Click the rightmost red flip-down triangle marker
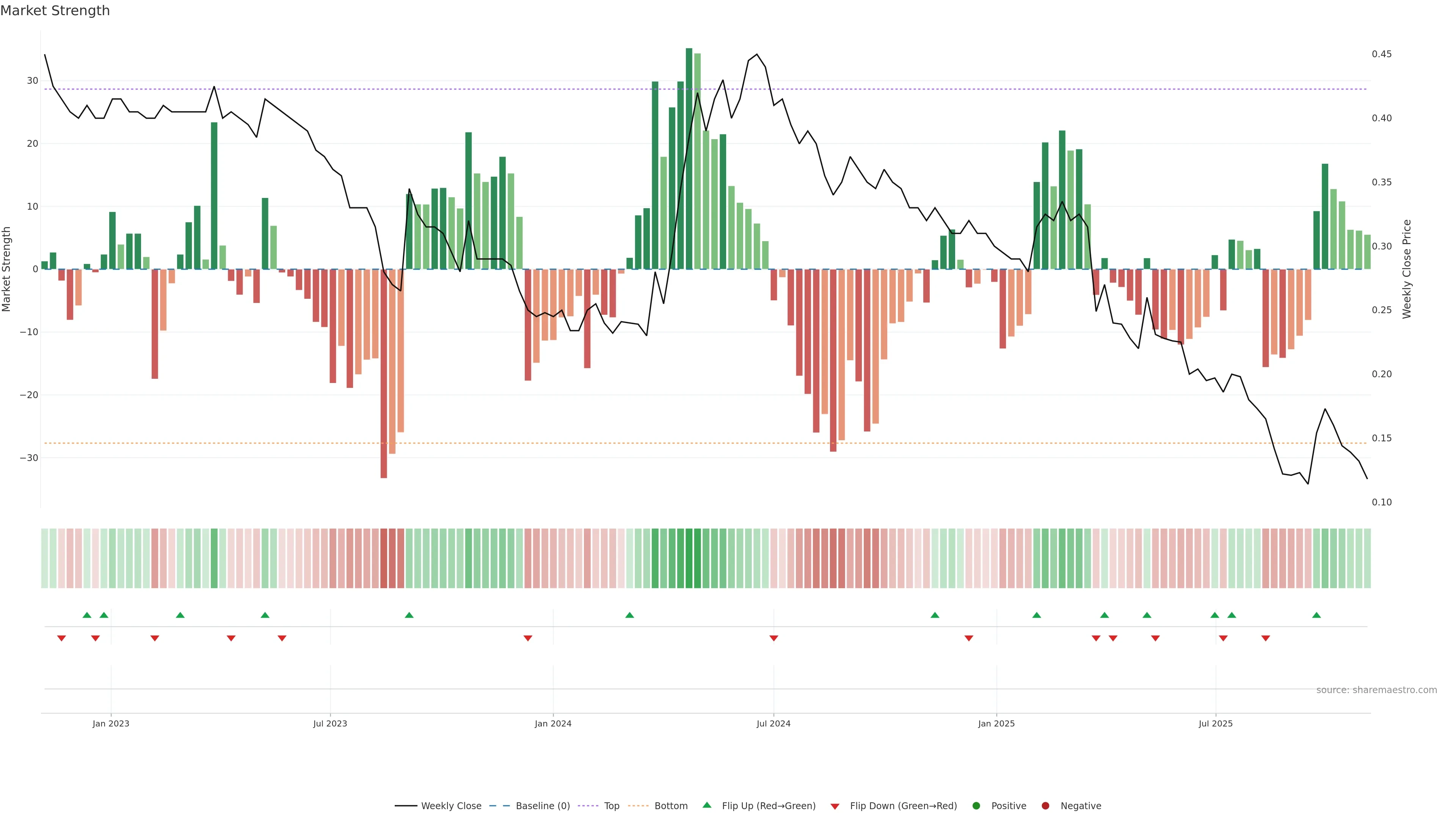The height and width of the screenshot is (819, 1456). click(1266, 638)
